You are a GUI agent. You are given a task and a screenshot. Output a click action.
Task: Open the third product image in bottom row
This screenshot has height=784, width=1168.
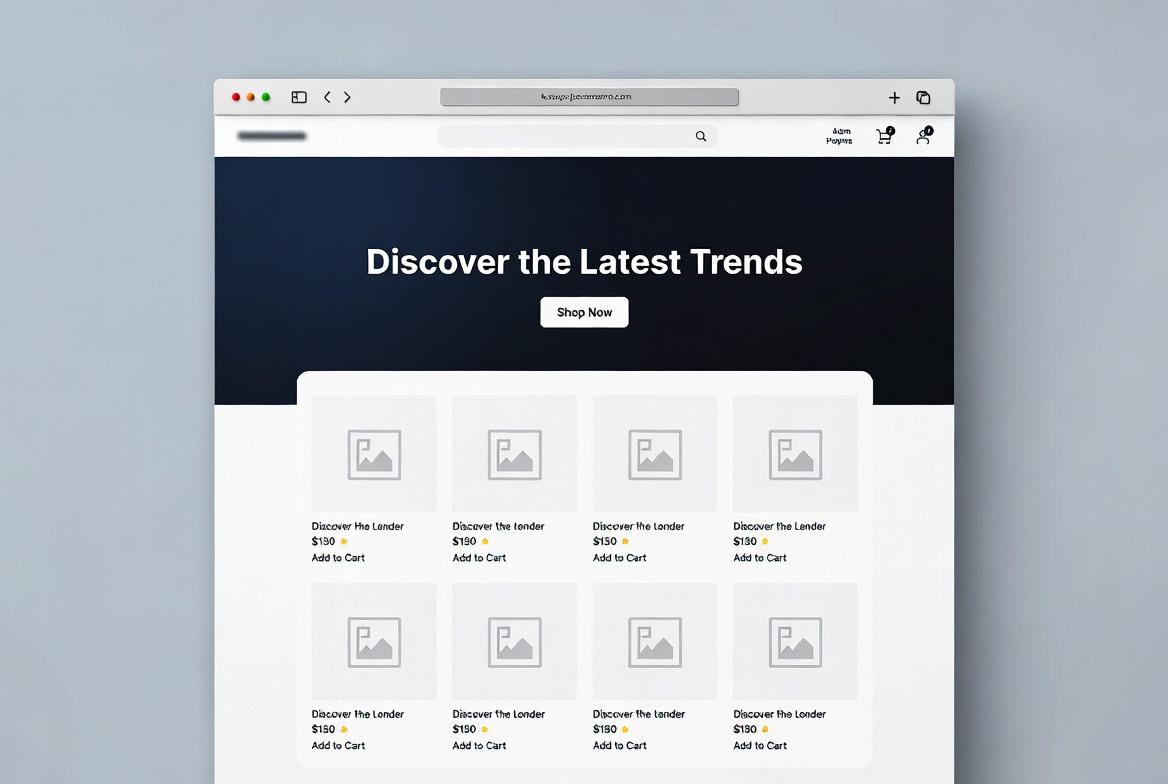click(x=655, y=642)
